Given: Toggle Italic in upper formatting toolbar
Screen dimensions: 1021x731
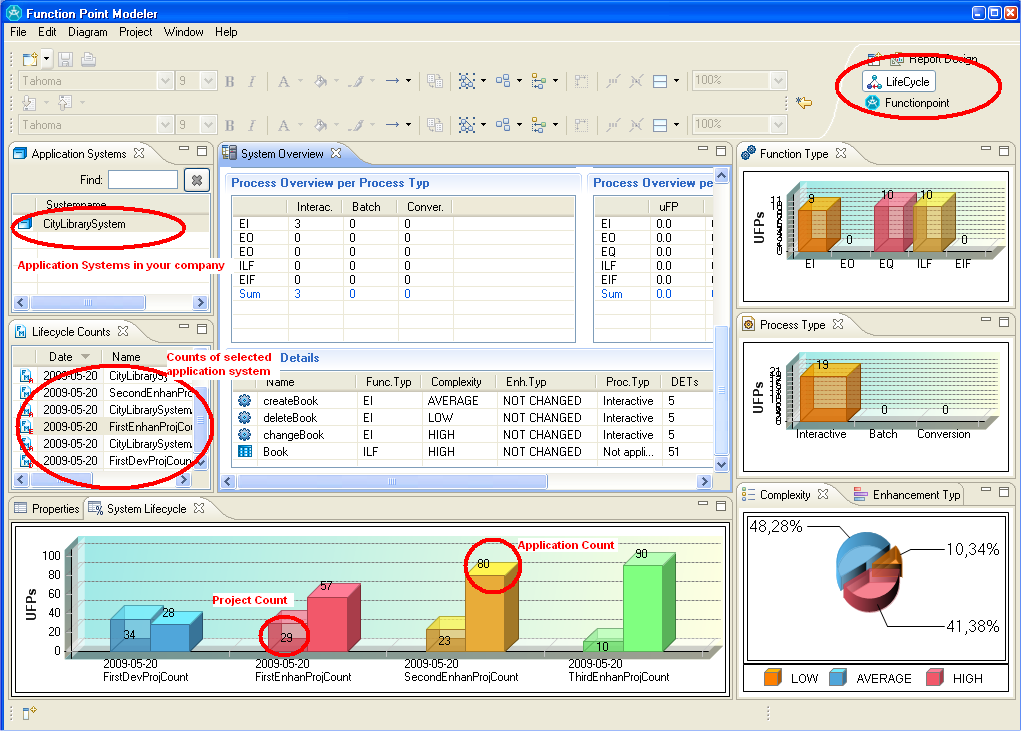Looking at the screenshot, I should click(252, 81).
